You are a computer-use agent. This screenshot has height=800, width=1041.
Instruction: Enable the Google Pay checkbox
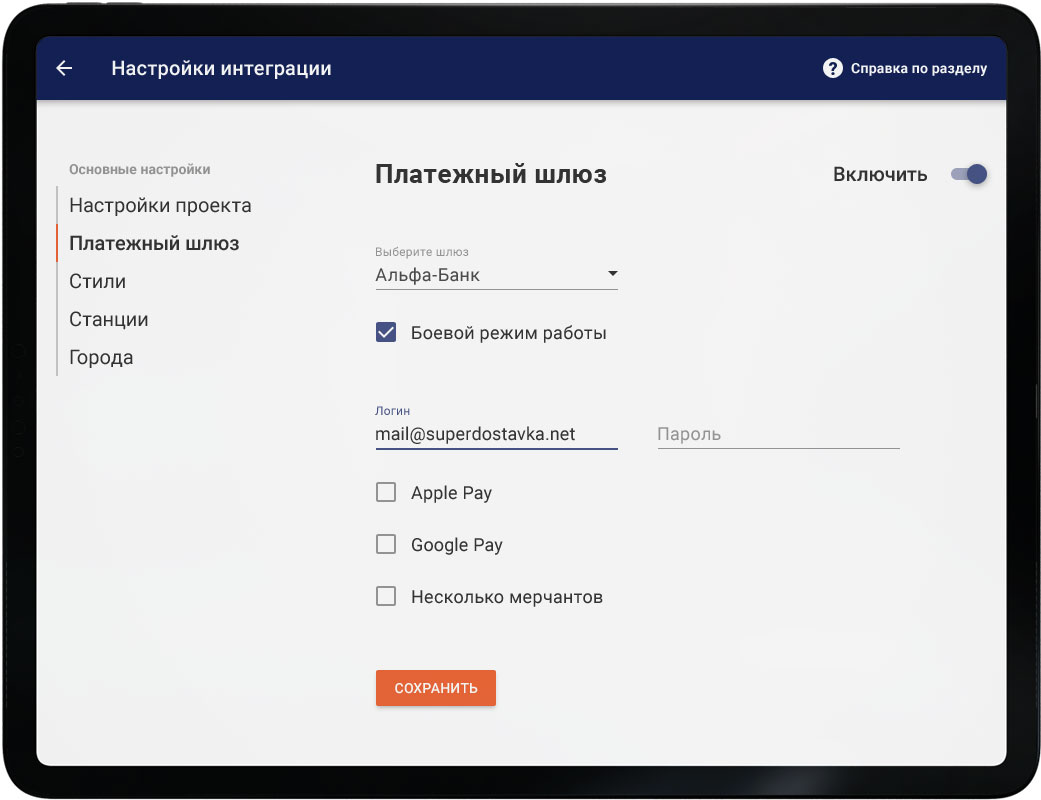pyautogui.click(x=386, y=544)
